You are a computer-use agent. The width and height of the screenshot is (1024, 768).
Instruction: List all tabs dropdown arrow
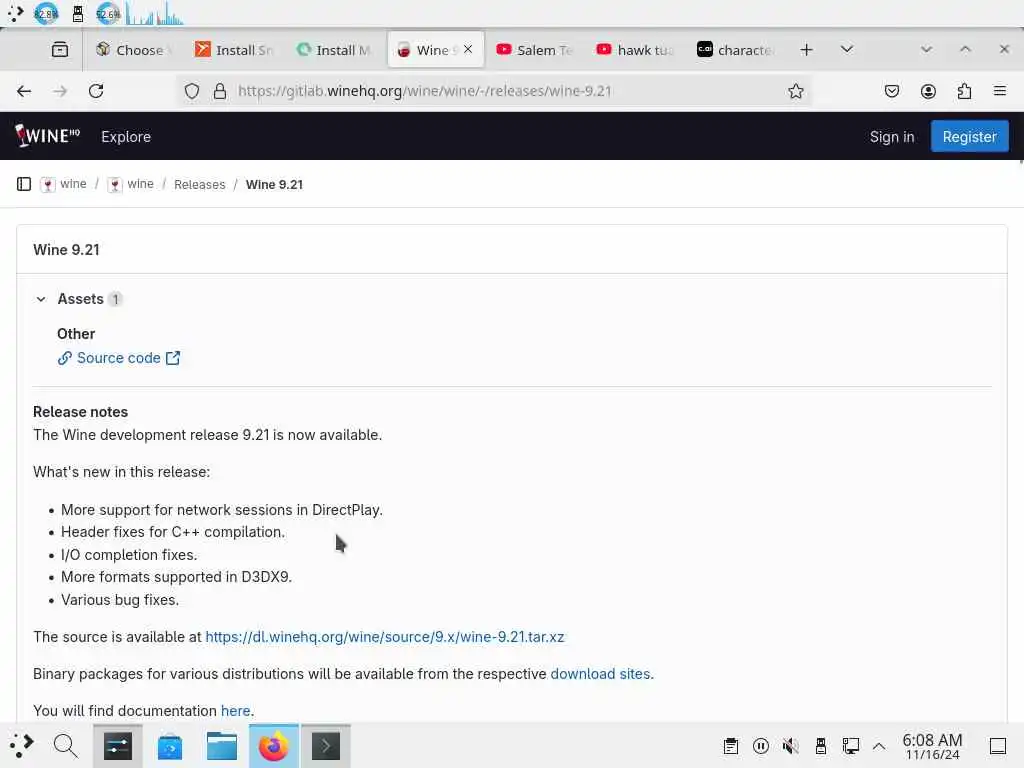coord(847,50)
